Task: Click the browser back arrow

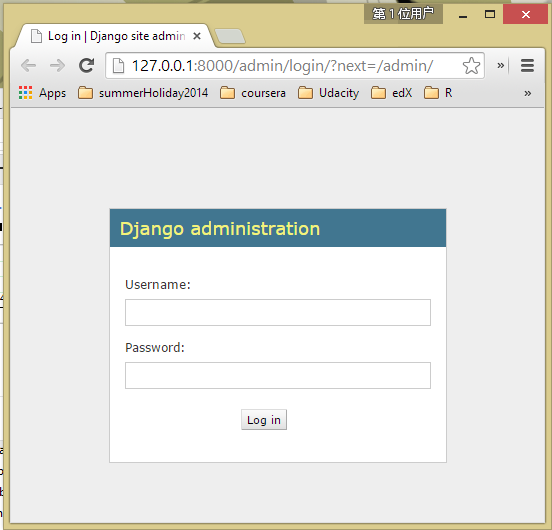Action: click(29, 65)
